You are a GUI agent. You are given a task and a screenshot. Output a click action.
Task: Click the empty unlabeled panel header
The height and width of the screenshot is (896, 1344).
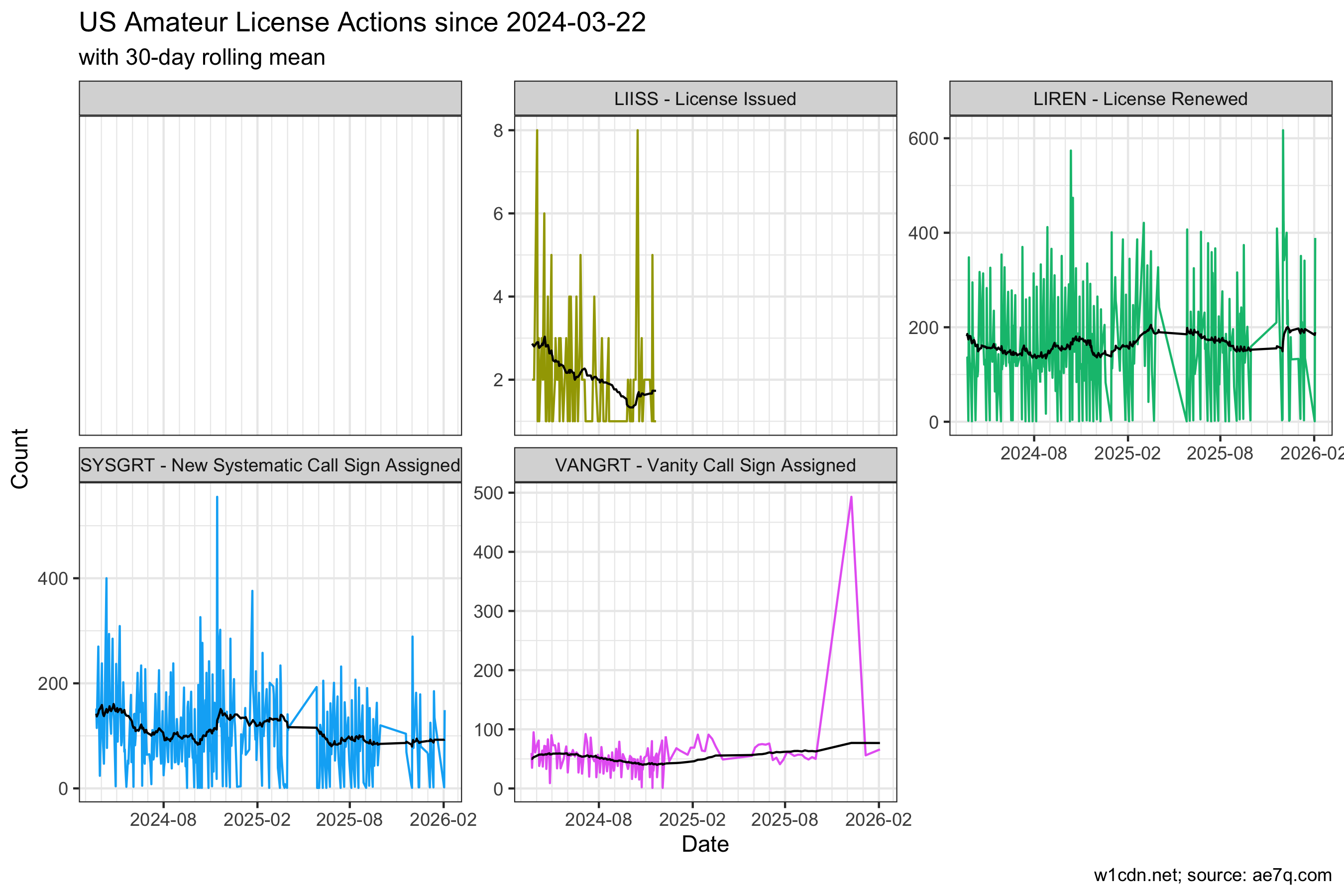(270, 99)
